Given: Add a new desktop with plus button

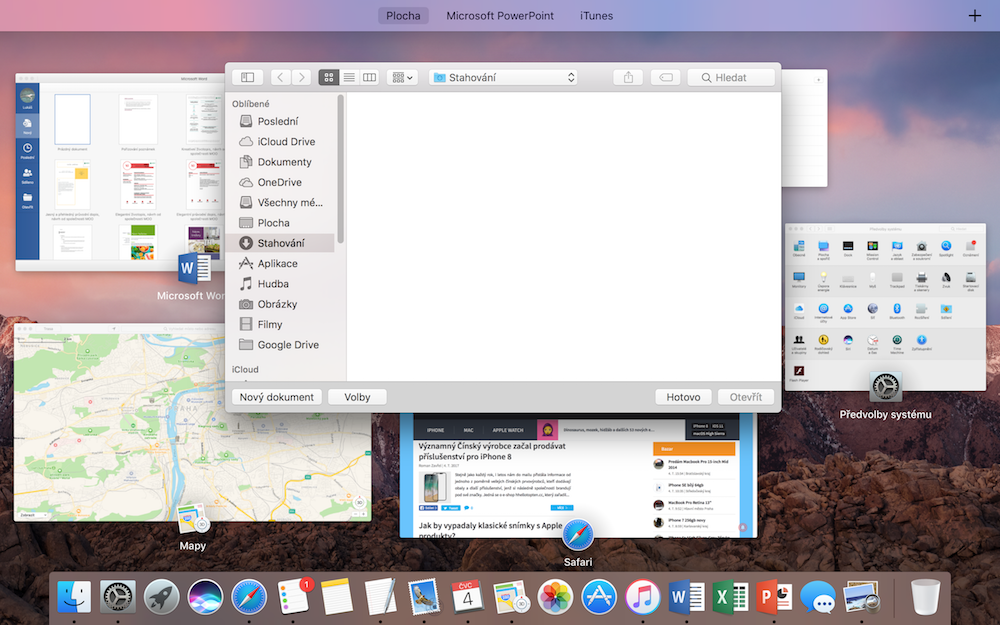Looking at the screenshot, I should (x=975, y=15).
